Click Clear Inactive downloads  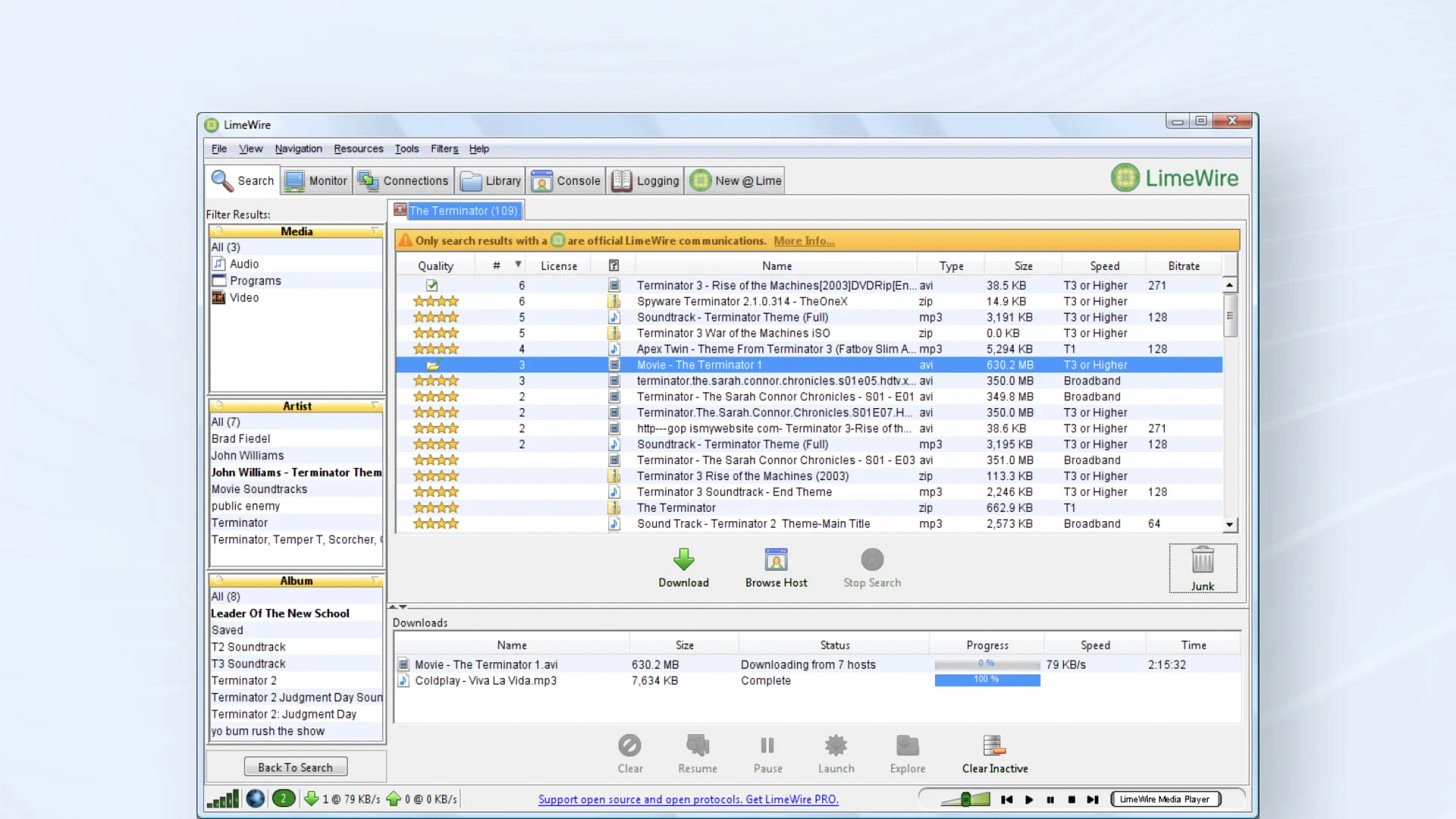point(993,746)
